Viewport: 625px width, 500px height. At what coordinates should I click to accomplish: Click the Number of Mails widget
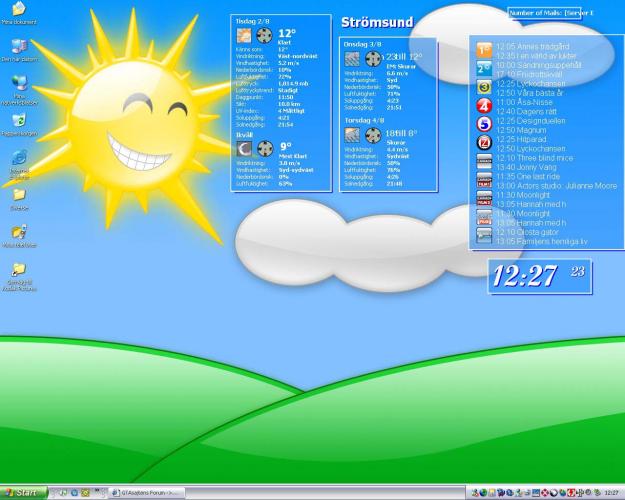coord(550,13)
